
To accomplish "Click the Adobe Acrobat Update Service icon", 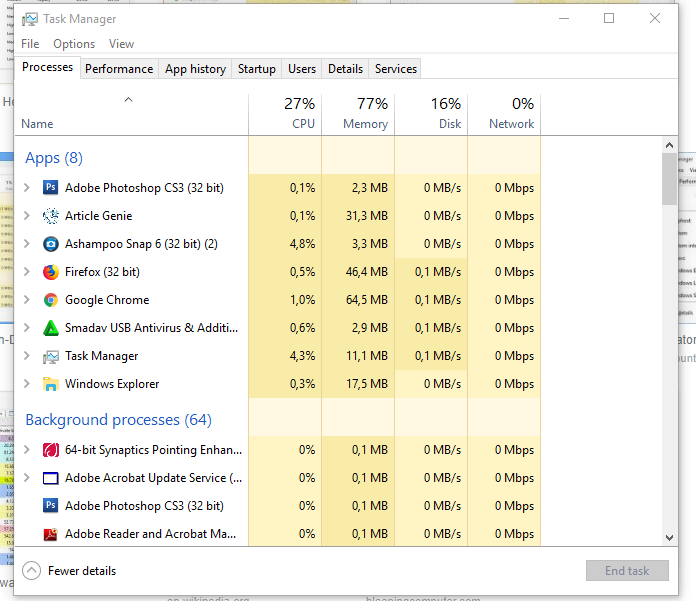I will point(51,478).
